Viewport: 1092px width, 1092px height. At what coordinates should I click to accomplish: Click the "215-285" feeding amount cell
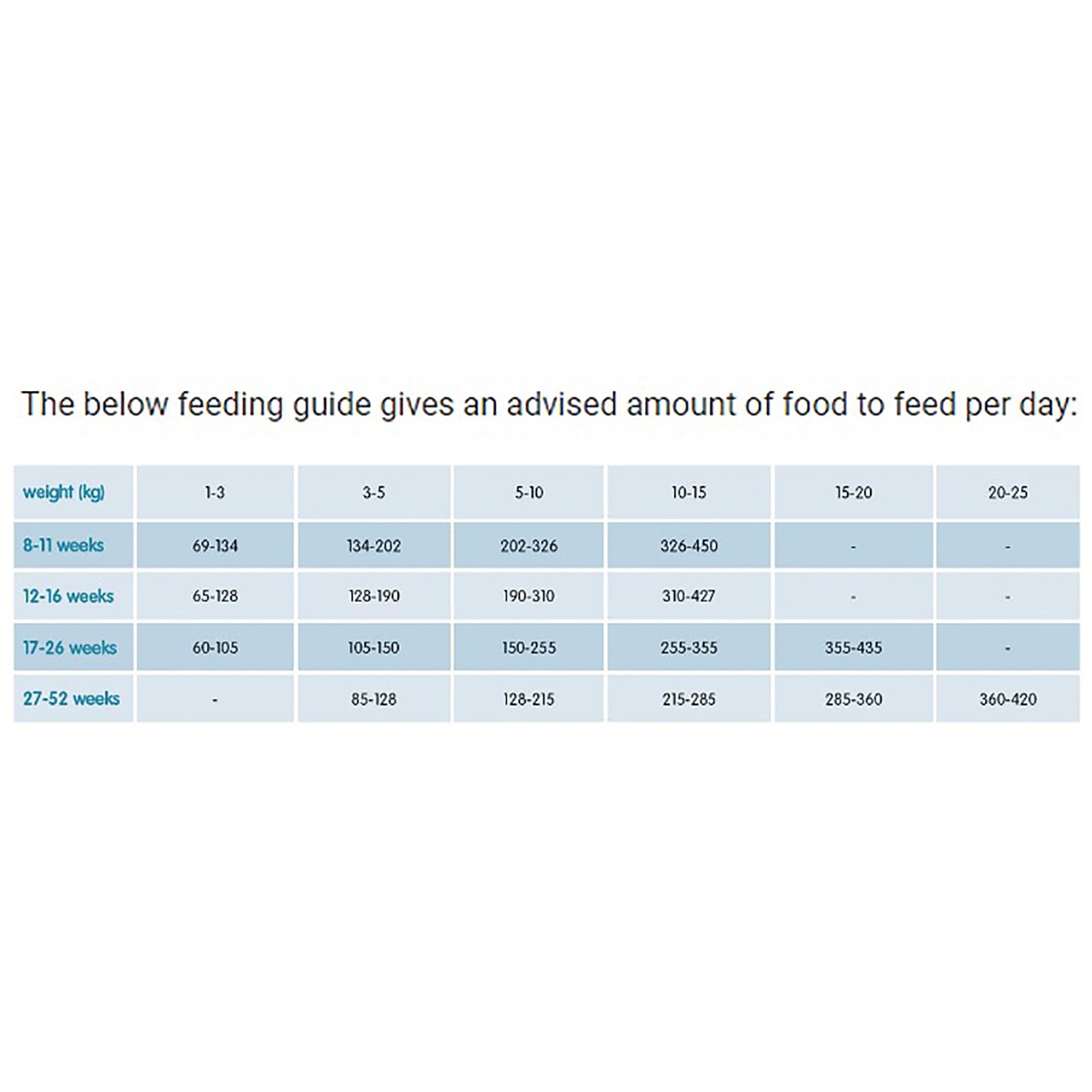click(689, 700)
